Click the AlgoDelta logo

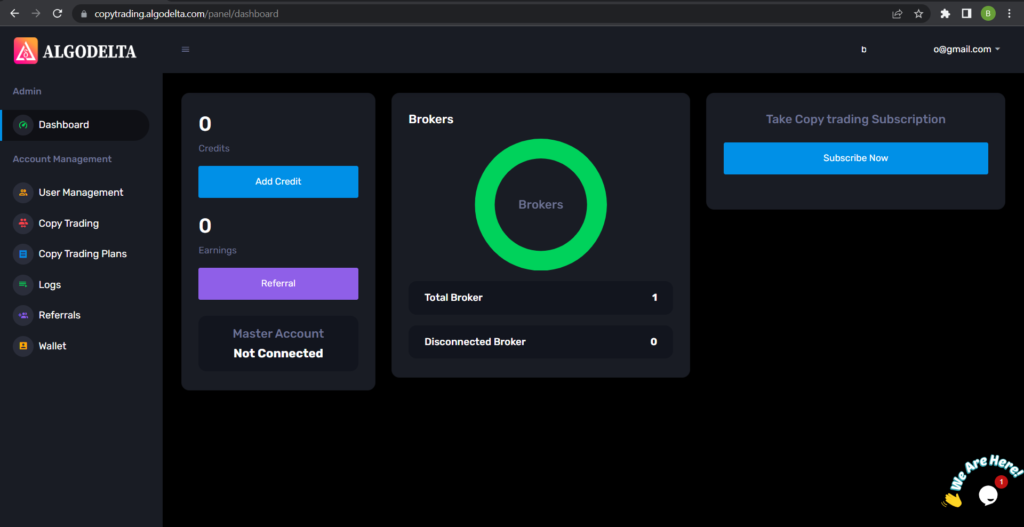[x=75, y=51]
